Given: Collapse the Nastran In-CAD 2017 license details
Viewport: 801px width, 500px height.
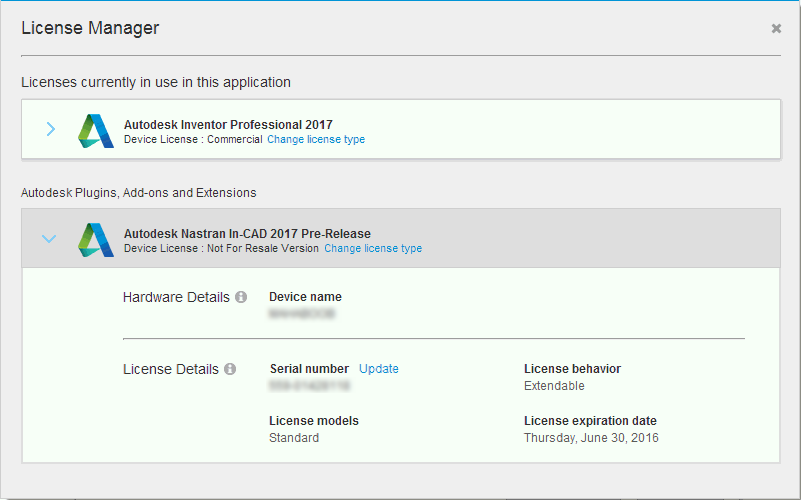Looking at the screenshot, I should pyautogui.click(x=49, y=239).
